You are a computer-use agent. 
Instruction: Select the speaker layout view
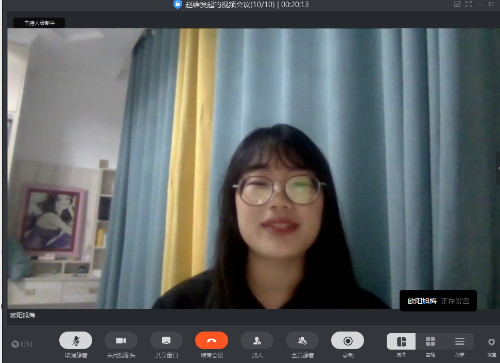(401, 342)
